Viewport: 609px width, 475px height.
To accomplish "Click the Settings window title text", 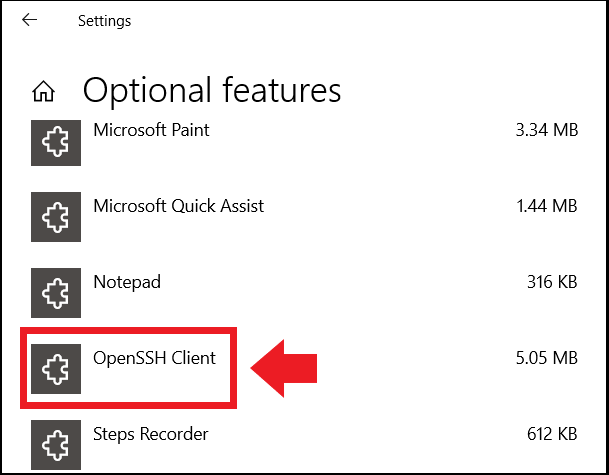I will [x=104, y=20].
